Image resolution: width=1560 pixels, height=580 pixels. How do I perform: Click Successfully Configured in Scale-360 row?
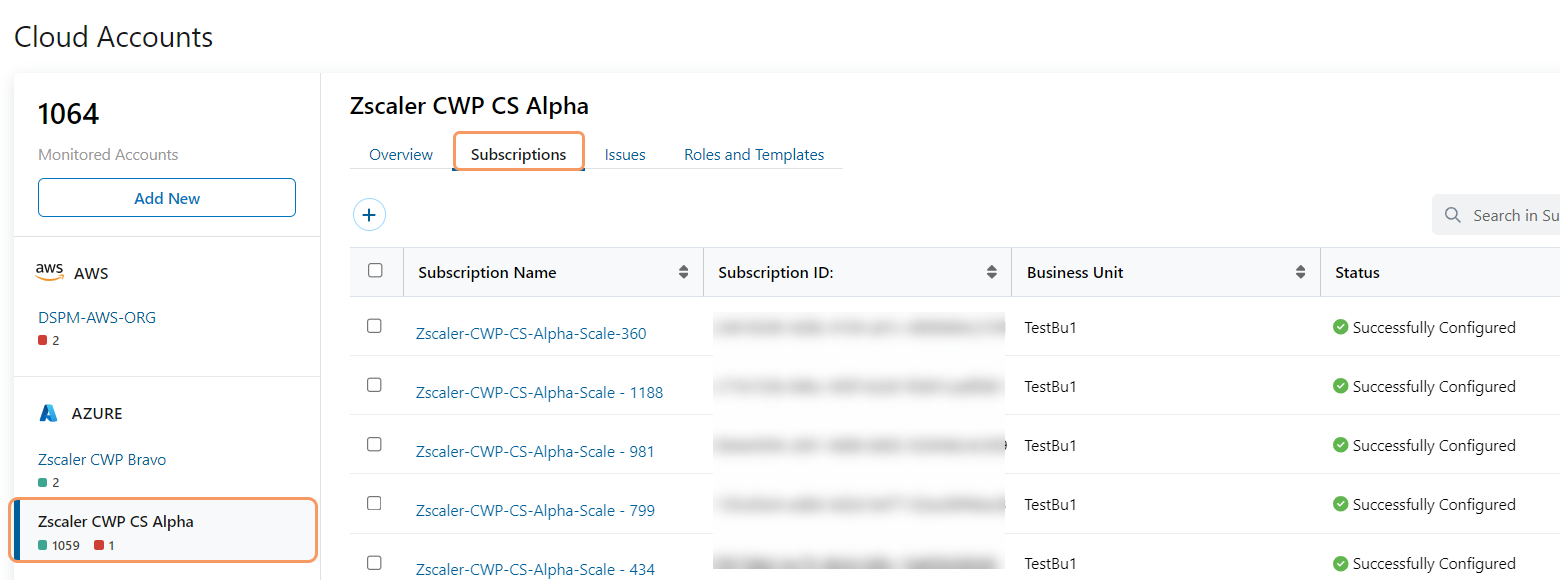[x=1434, y=327]
